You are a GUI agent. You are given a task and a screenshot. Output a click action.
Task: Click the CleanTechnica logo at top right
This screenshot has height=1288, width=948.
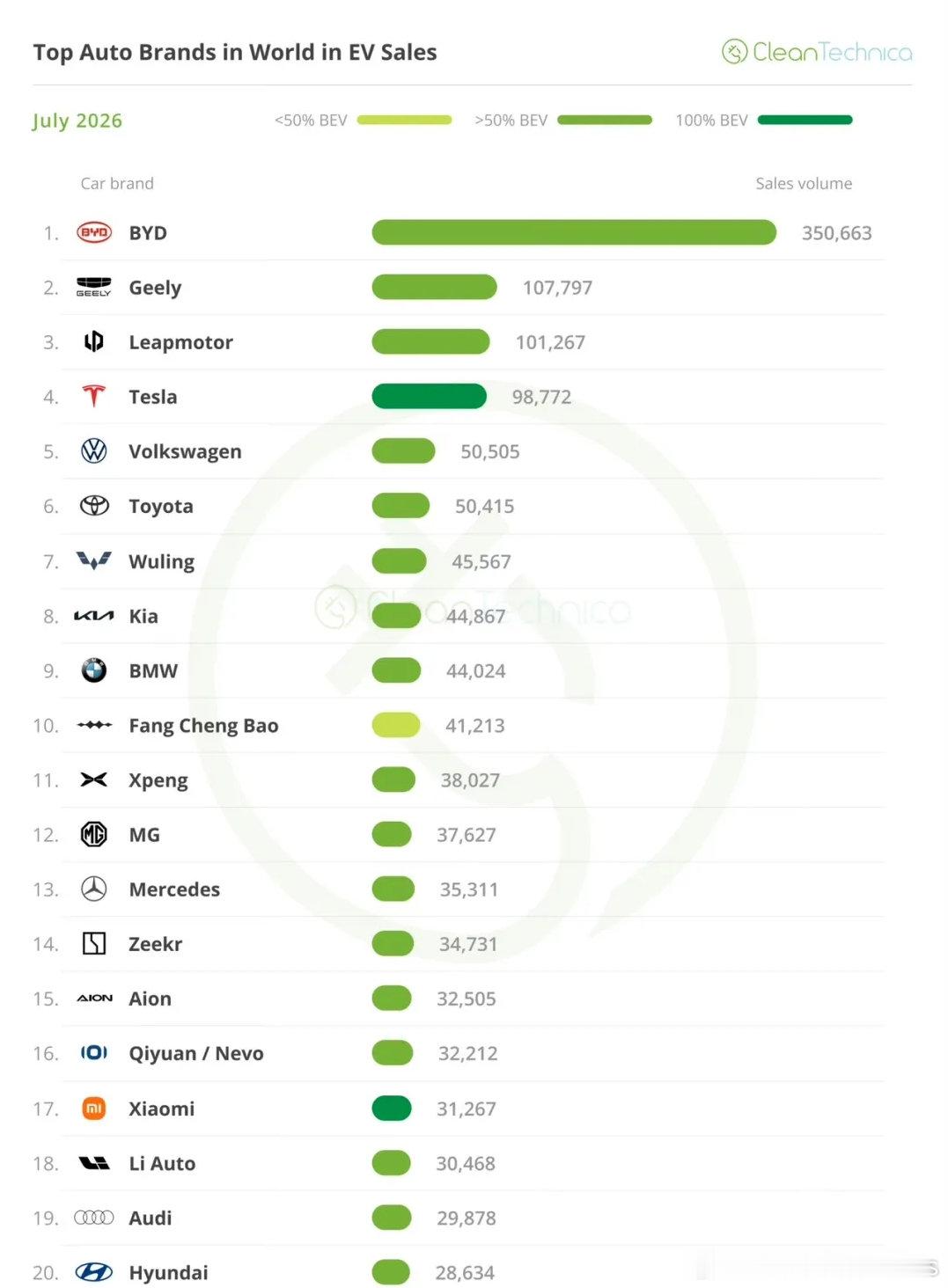pyautogui.click(x=817, y=52)
